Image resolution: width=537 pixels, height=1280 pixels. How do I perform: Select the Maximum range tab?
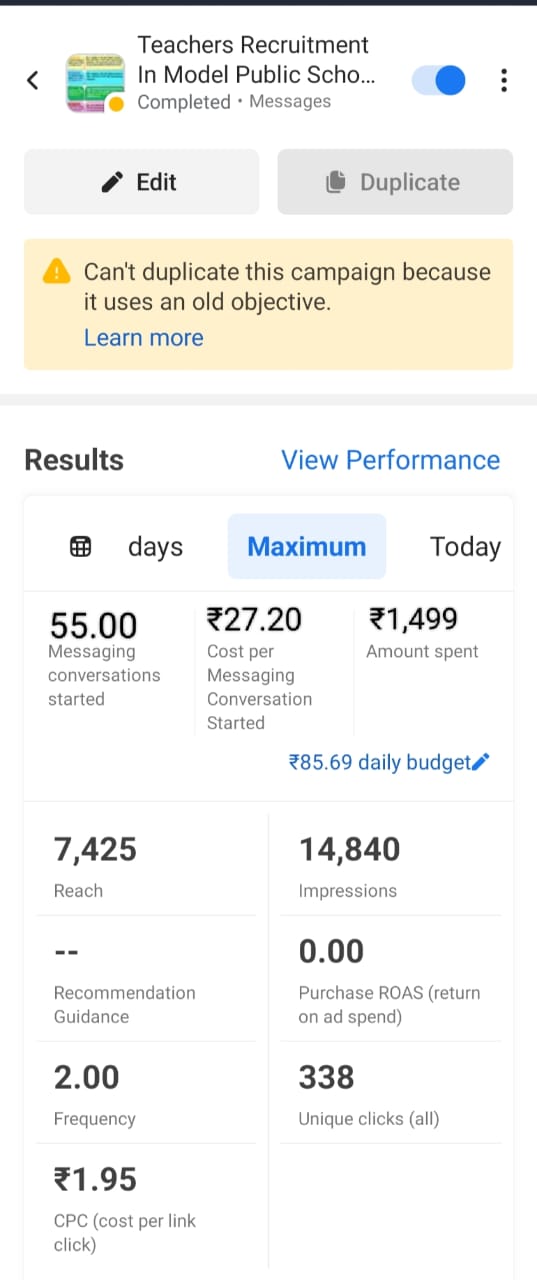(x=307, y=547)
